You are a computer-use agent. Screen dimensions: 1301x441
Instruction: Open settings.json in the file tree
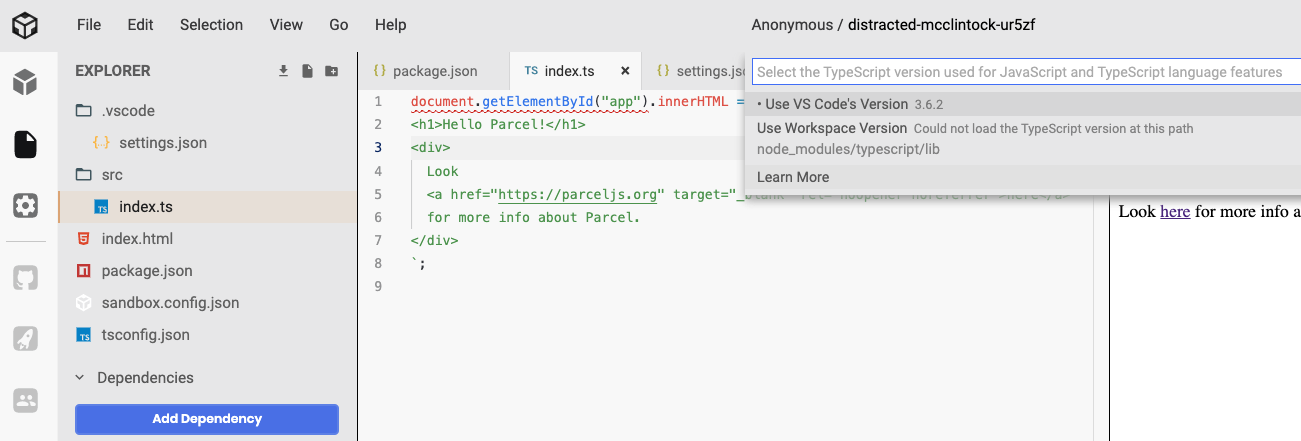coord(163,143)
